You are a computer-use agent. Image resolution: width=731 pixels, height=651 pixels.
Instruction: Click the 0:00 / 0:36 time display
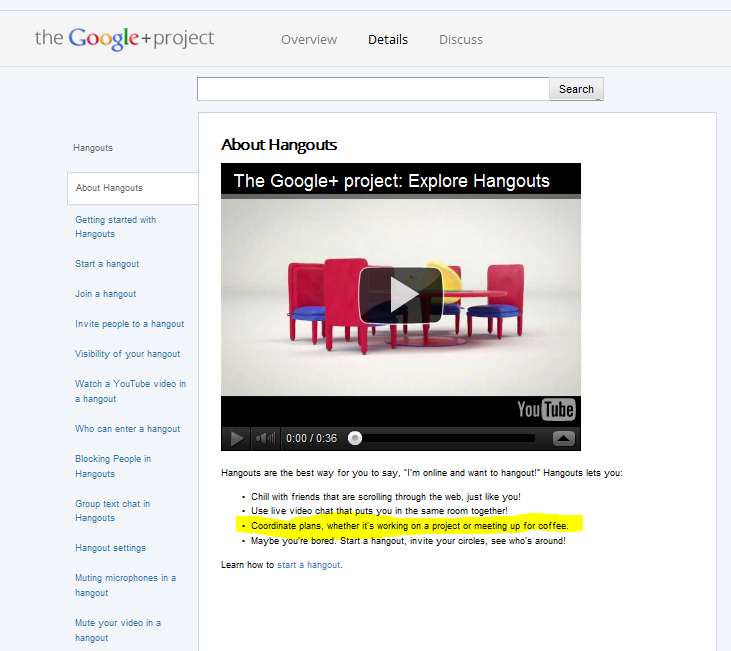click(x=311, y=438)
